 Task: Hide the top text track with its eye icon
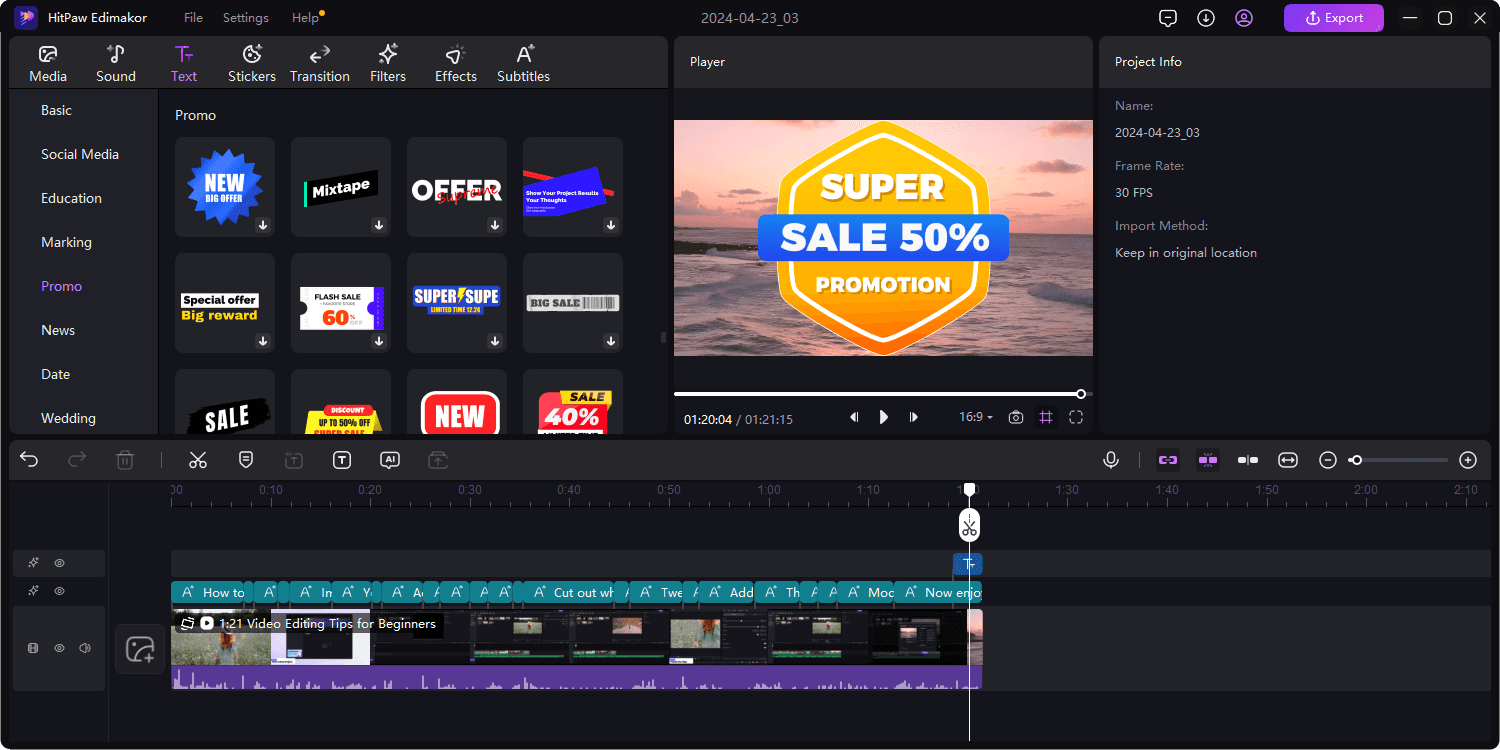pos(59,563)
